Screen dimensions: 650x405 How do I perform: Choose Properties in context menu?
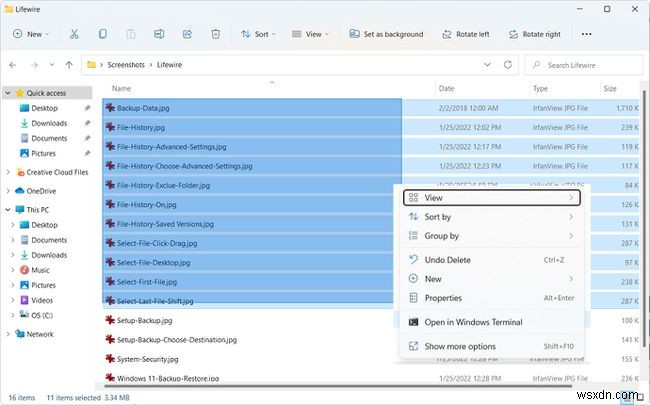coord(492,298)
